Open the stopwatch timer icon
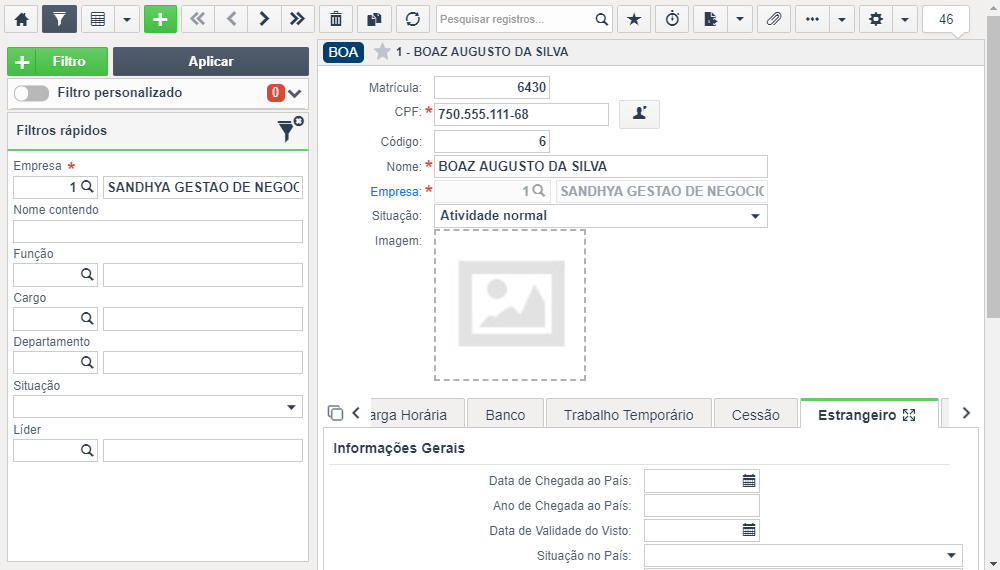Screen dimensions: 1000x570 tap(672, 19)
